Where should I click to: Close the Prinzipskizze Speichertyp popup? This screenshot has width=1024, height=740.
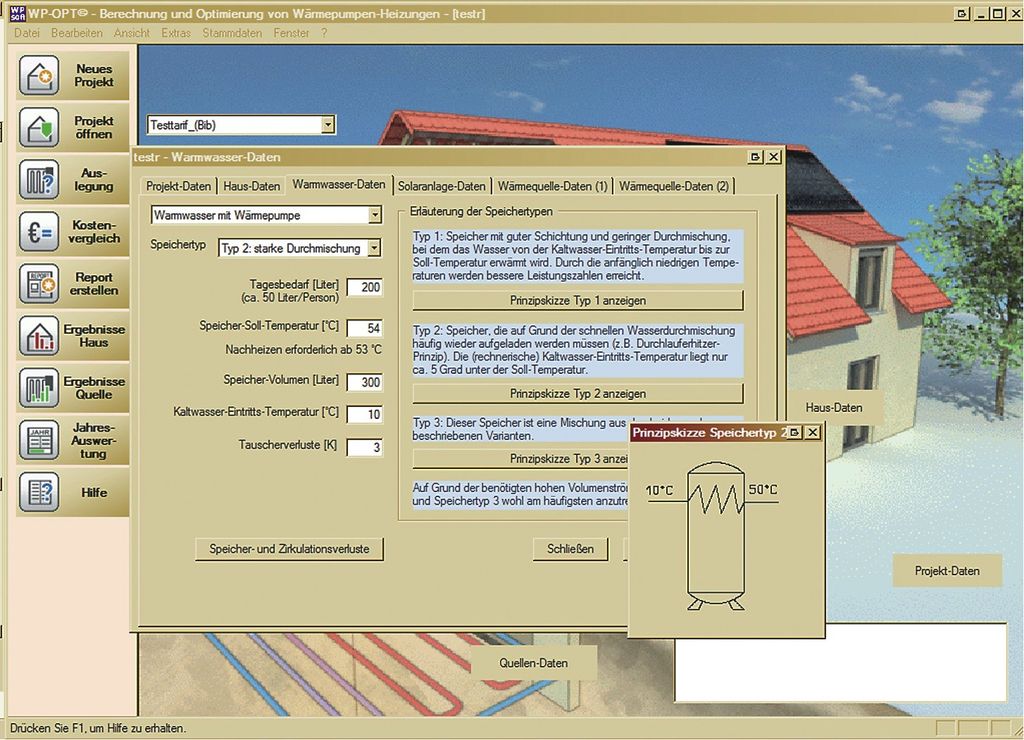[813, 432]
